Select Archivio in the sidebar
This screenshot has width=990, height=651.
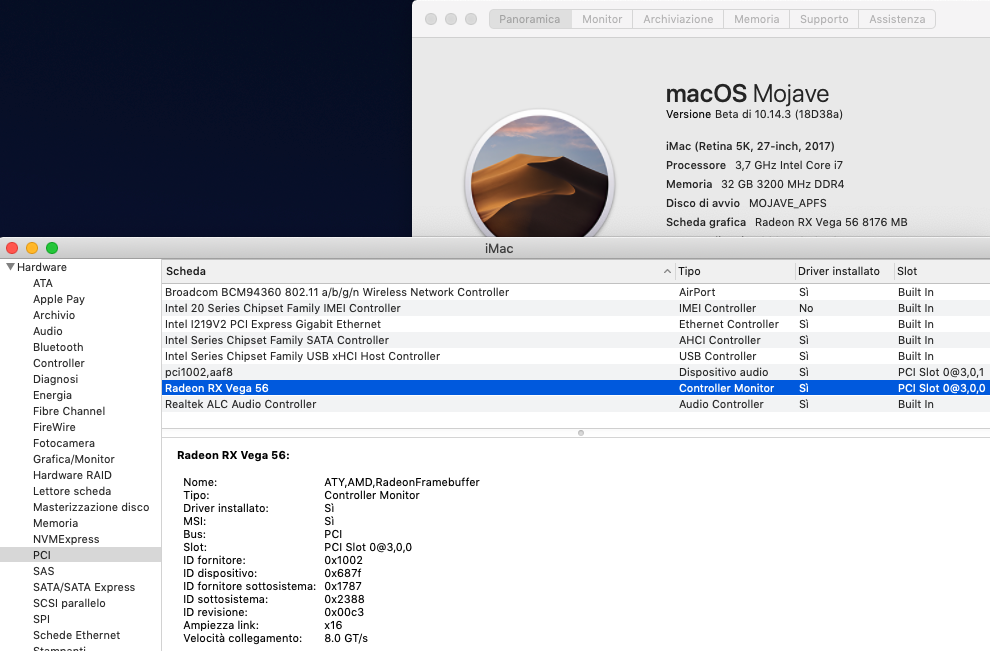[x=54, y=315]
